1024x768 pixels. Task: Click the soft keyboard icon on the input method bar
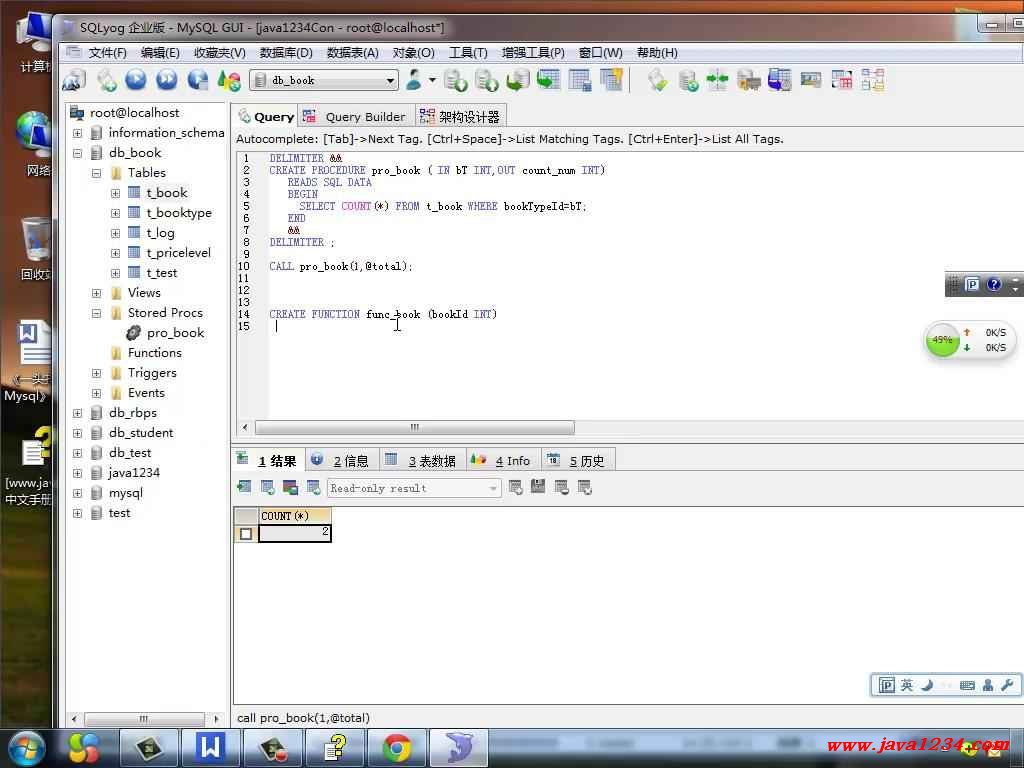(x=967, y=685)
